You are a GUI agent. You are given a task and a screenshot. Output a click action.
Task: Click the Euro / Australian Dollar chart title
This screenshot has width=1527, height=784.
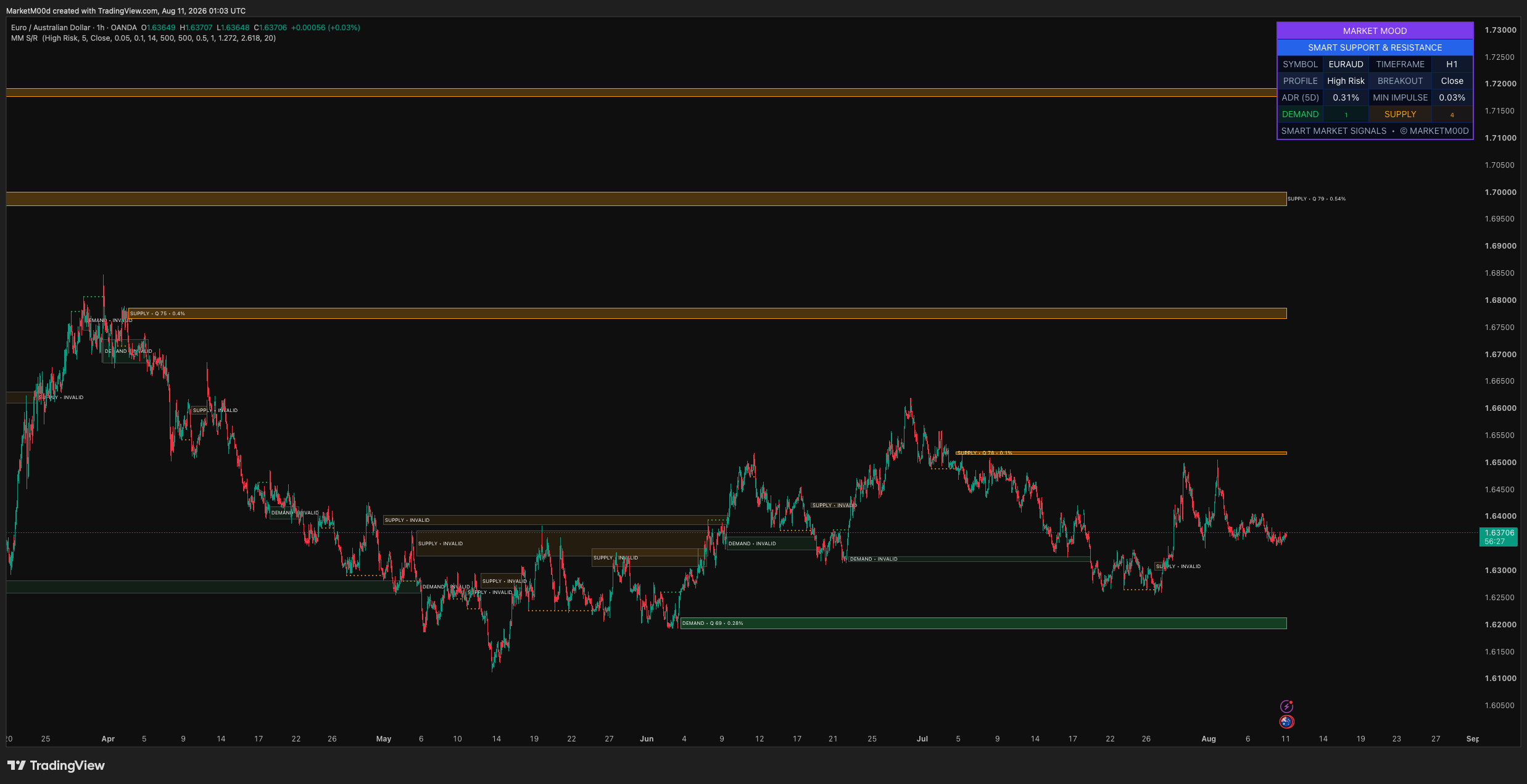(74, 28)
